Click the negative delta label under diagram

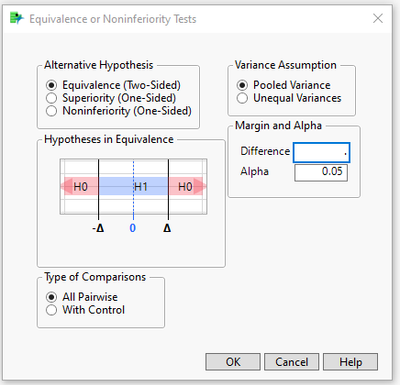click(98, 229)
